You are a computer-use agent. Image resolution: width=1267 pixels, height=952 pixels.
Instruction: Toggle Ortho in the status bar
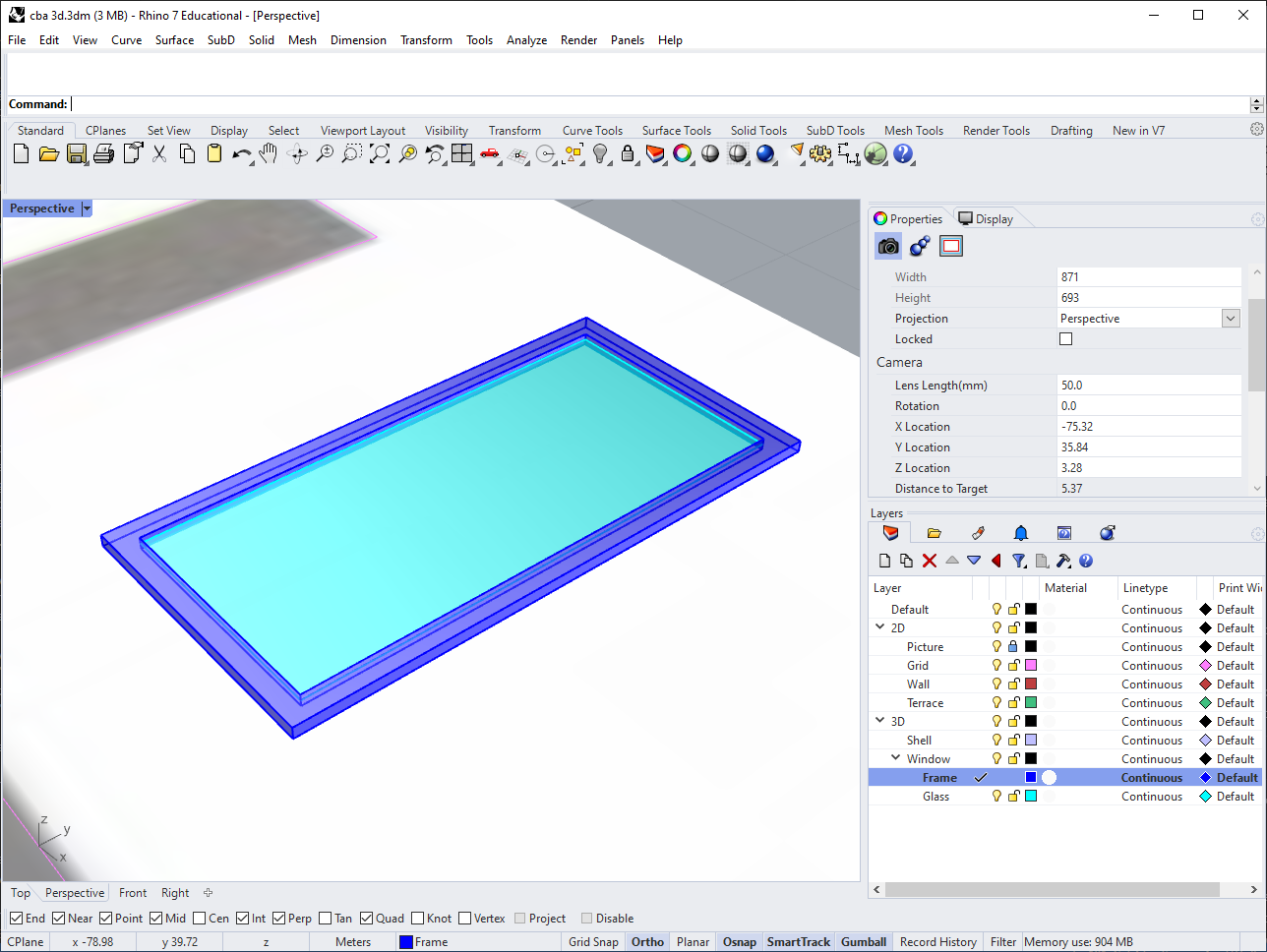tap(647, 942)
